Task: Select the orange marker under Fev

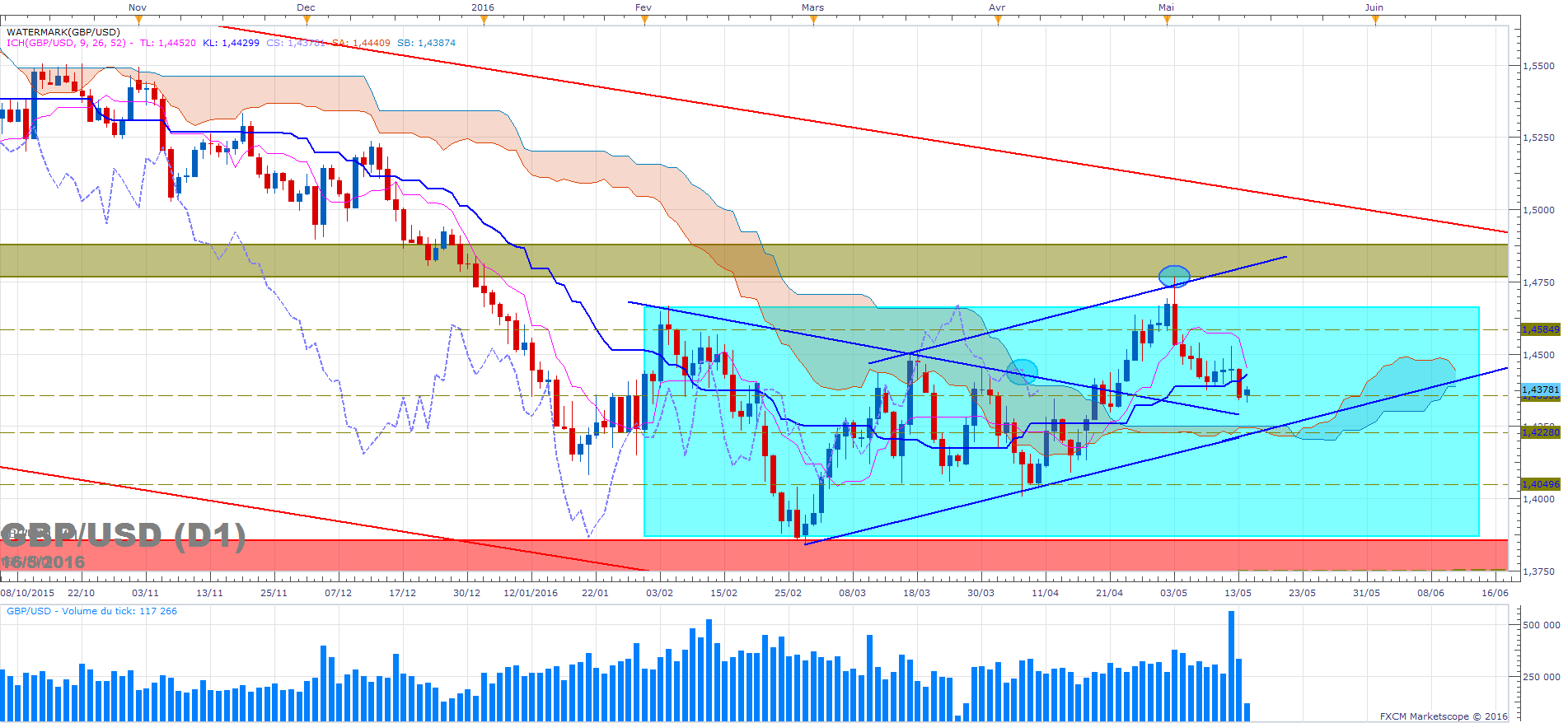Action: (644, 21)
